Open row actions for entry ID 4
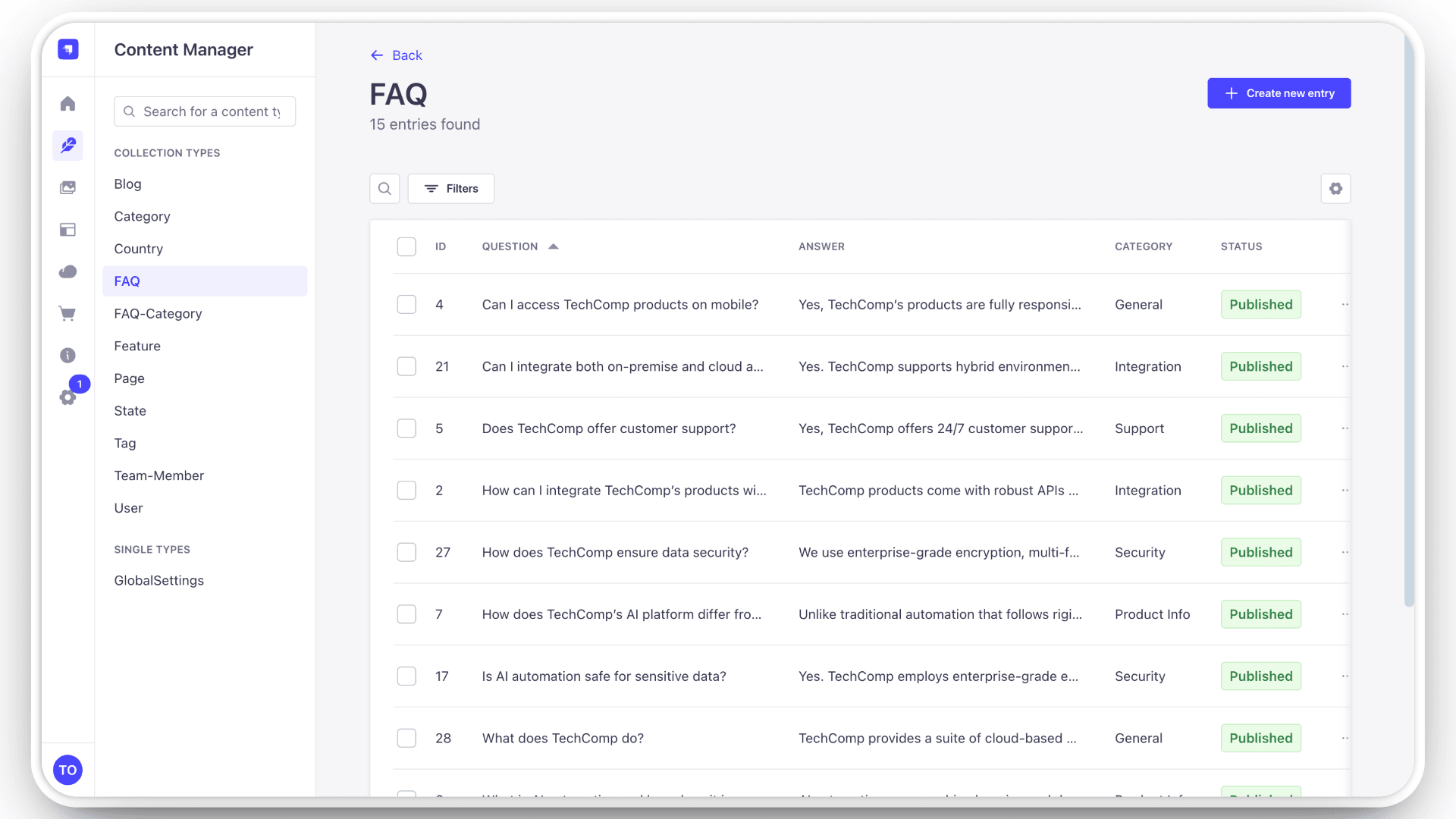Viewport: 1456px width, 819px height. click(x=1345, y=305)
